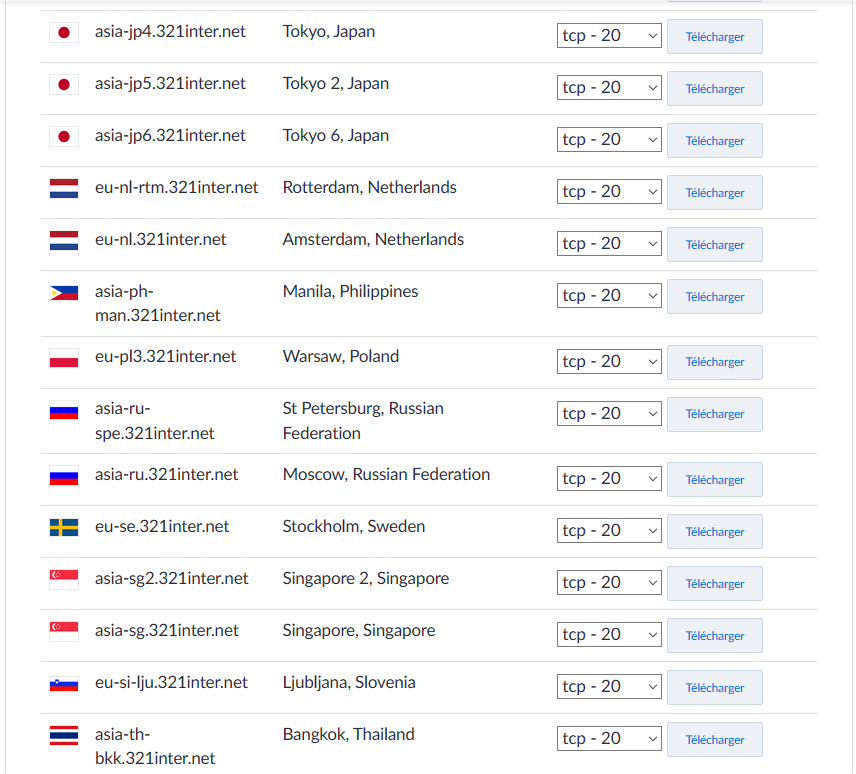Screen dimensions: 856x774
Task: Click the Singapore flag beside asia-sg2.321inter.net
Action: click(x=64, y=580)
